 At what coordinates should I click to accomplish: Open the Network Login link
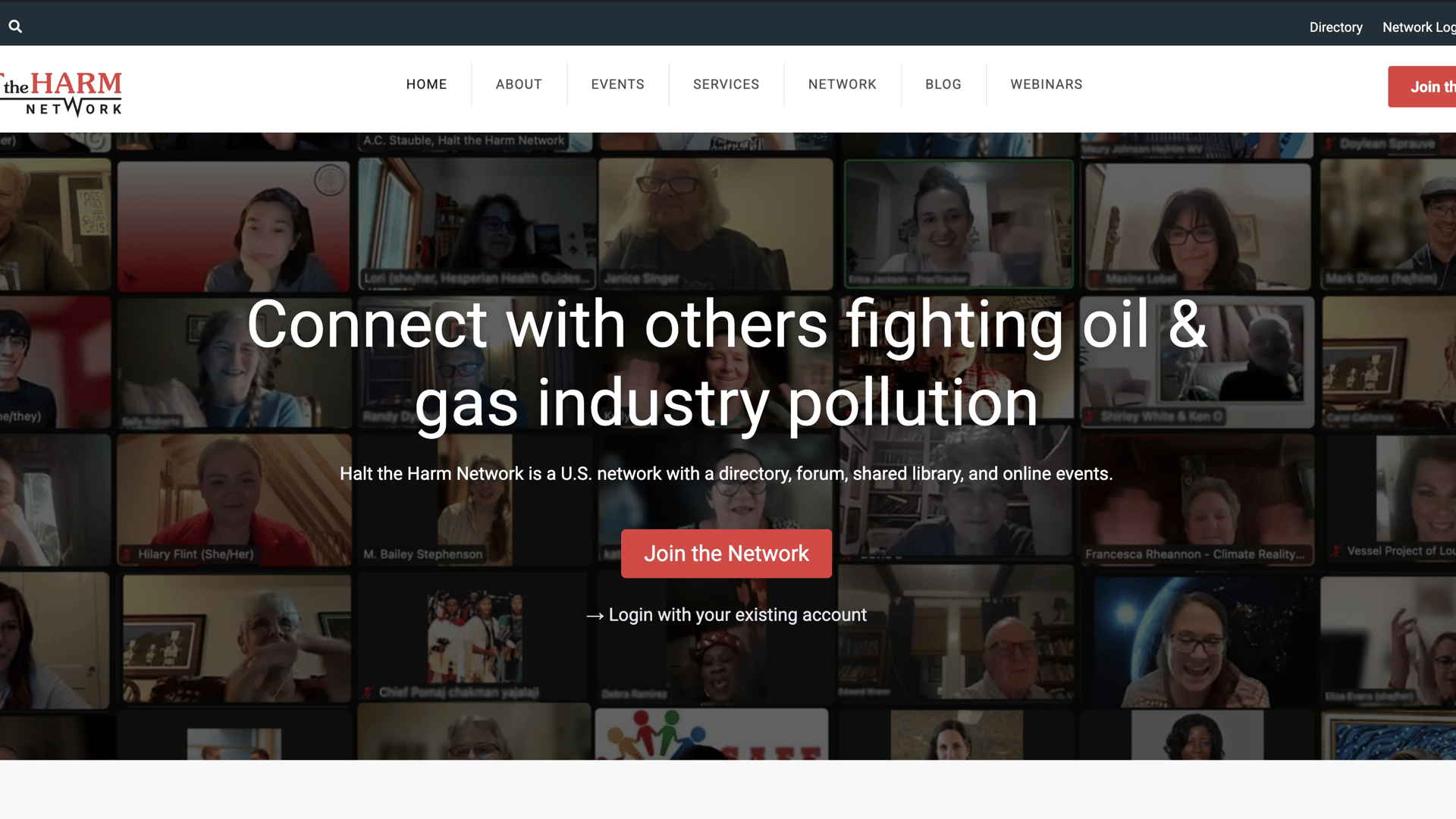click(1419, 27)
